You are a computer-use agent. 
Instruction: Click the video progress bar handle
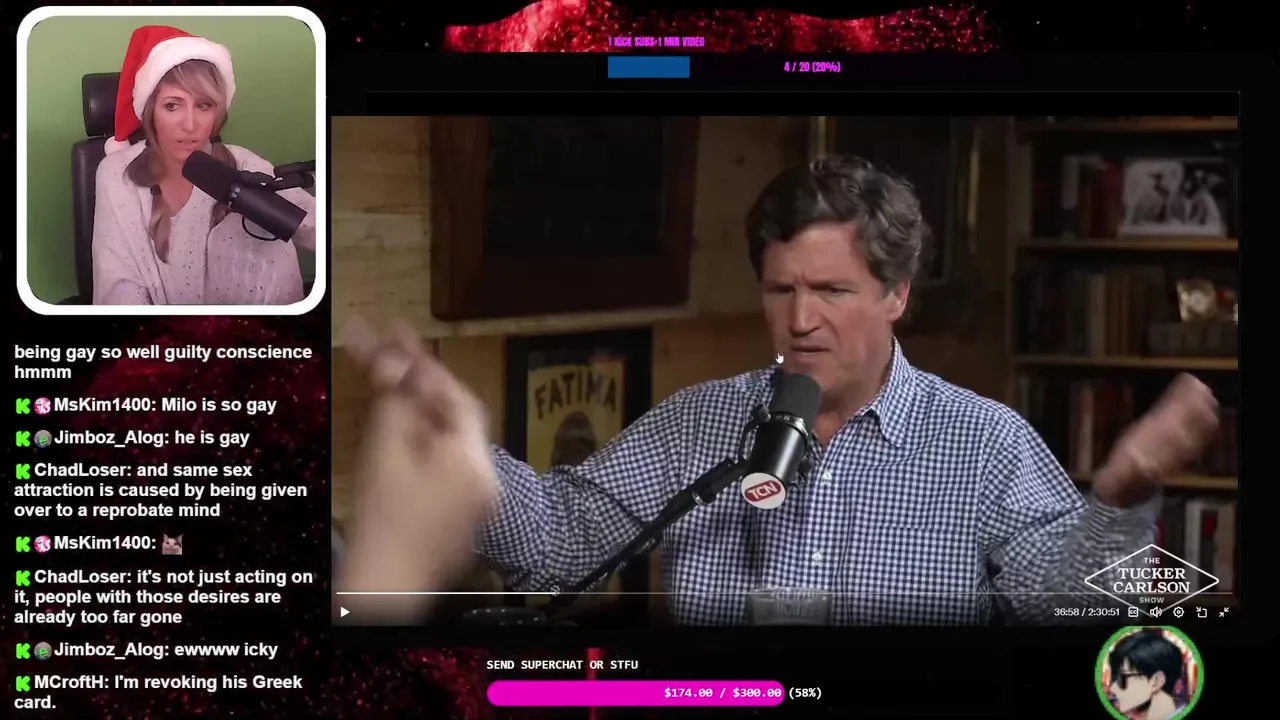(x=555, y=592)
